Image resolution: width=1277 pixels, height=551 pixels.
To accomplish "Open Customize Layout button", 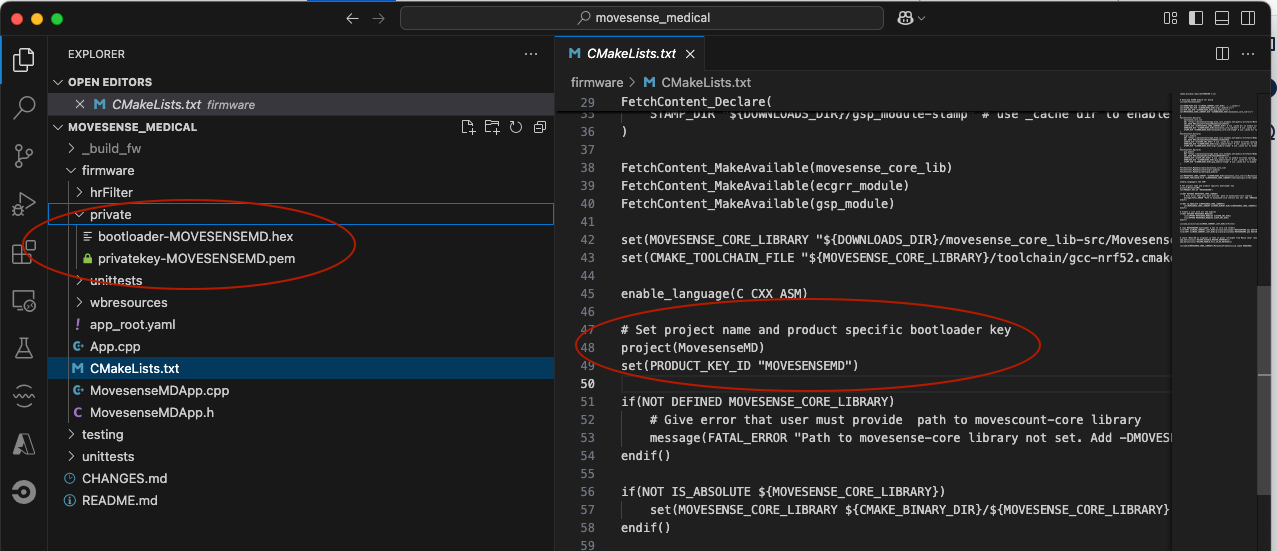I will [x=1170, y=18].
